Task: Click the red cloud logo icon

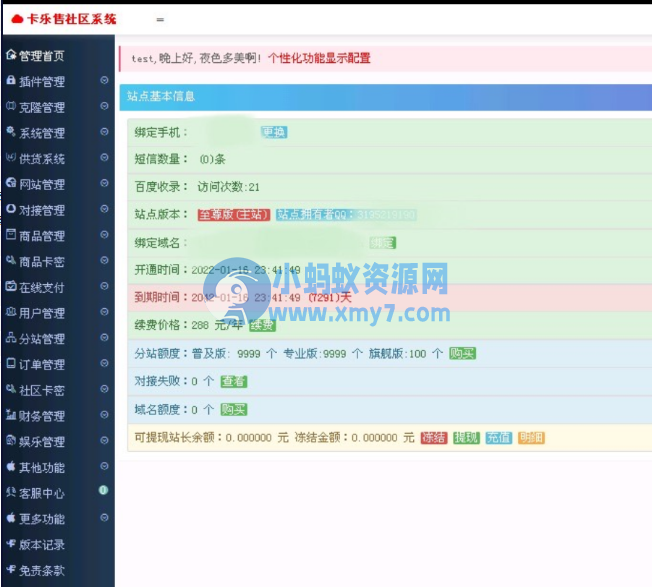Action: tap(17, 19)
